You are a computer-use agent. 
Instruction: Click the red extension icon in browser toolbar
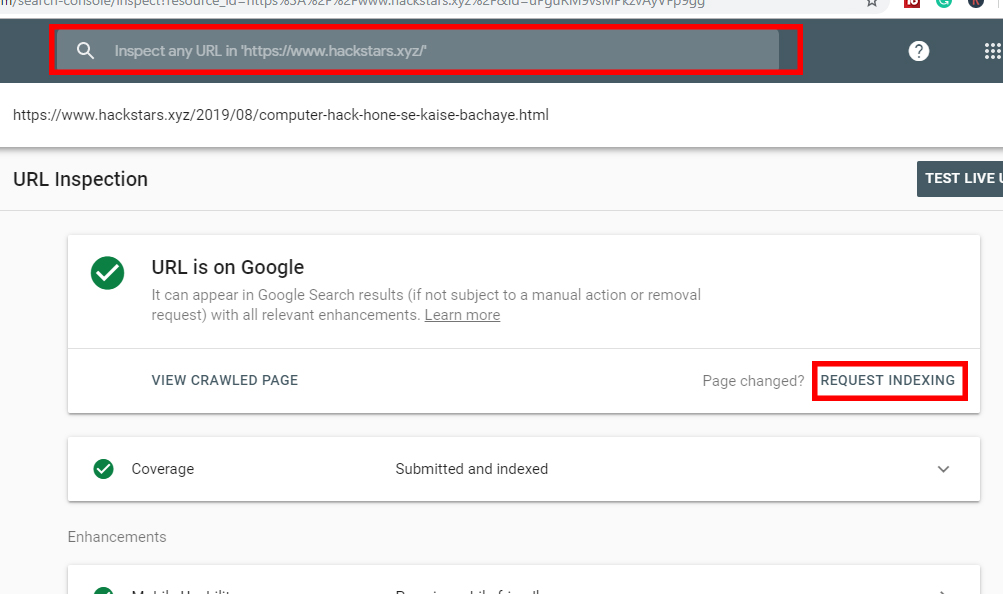coord(912,3)
